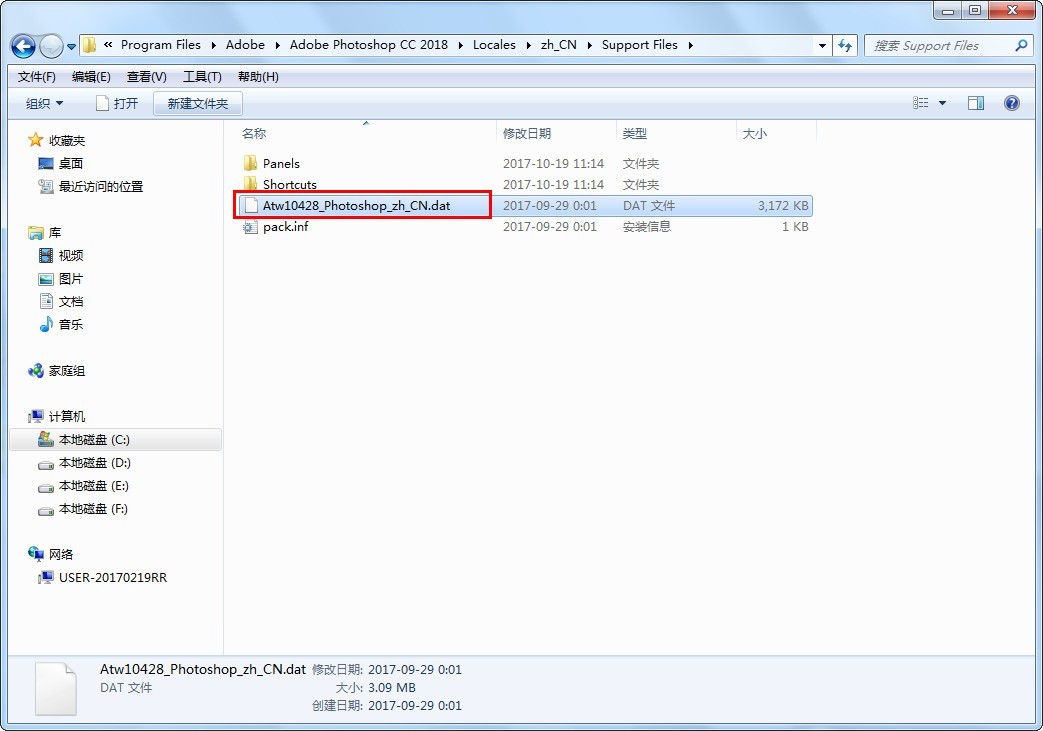Go back with the blue back arrow
Image resolution: width=1043 pixels, height=731 pixels.
click(x=23, y=46)
